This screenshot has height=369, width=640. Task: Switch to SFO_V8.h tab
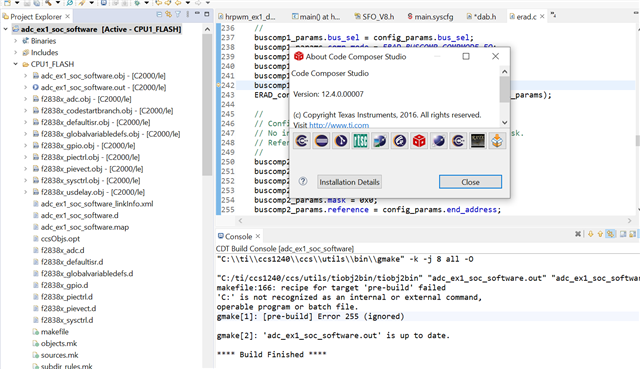click(x=374, y=17)
